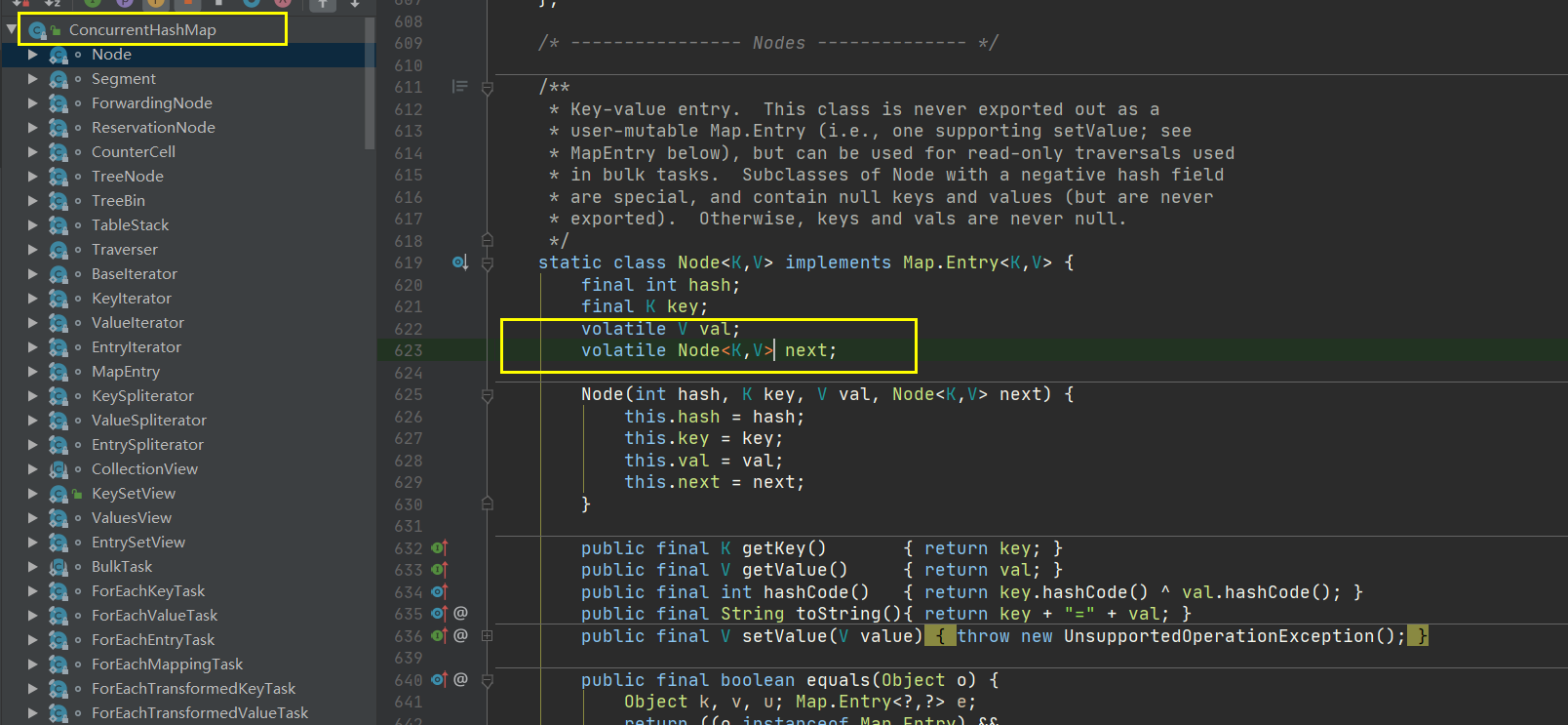Screen dimensions: 1568x725
Task: Expand the Segment class arrow
Action: 33,79
